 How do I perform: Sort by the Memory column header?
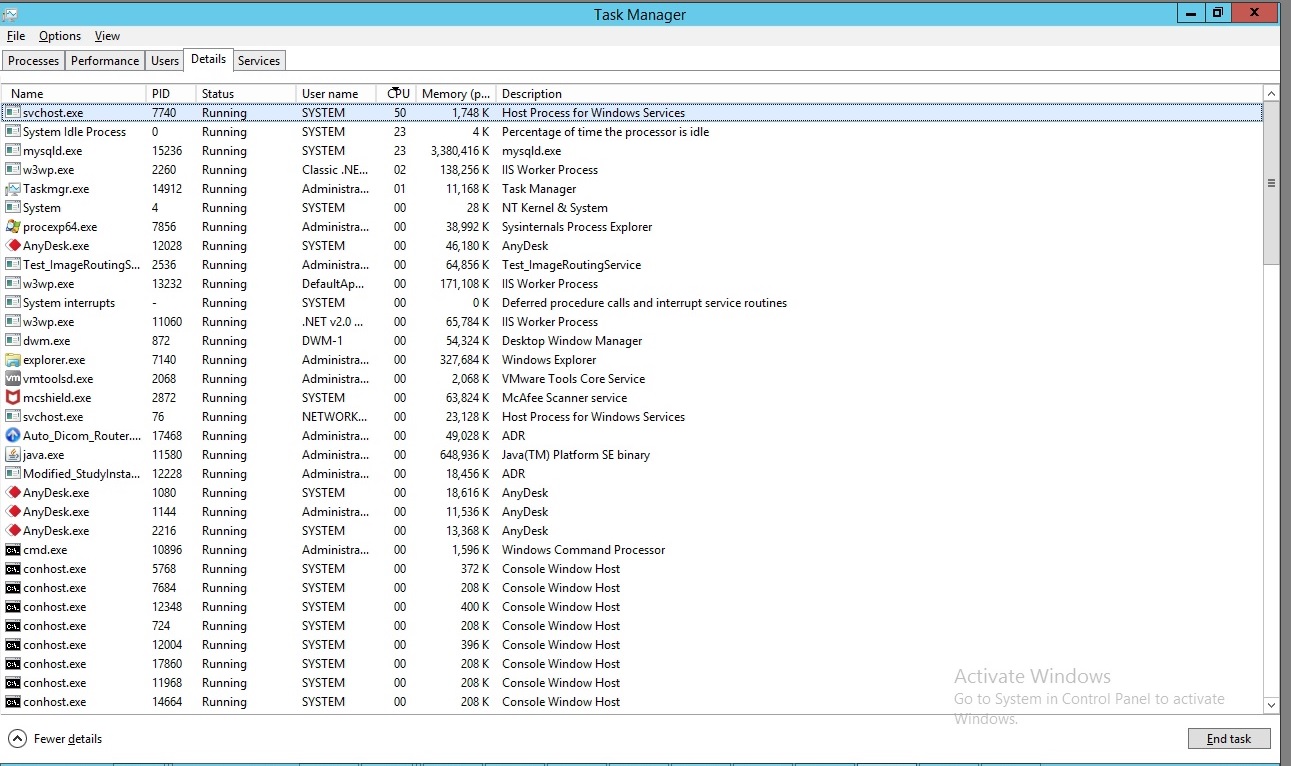click(x=456, y=93)
